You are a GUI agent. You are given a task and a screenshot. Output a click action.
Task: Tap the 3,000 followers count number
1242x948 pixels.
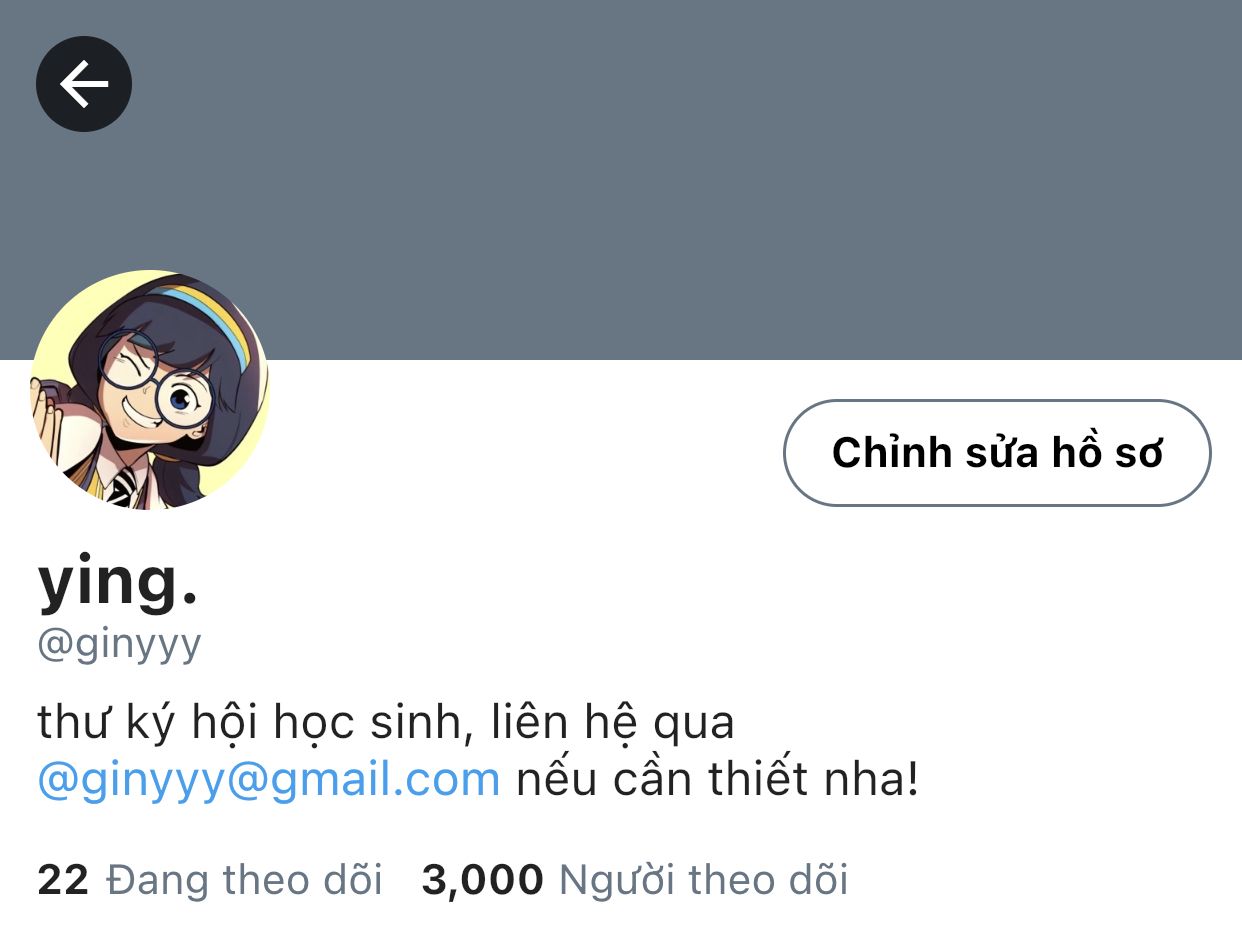click(483, 880)
